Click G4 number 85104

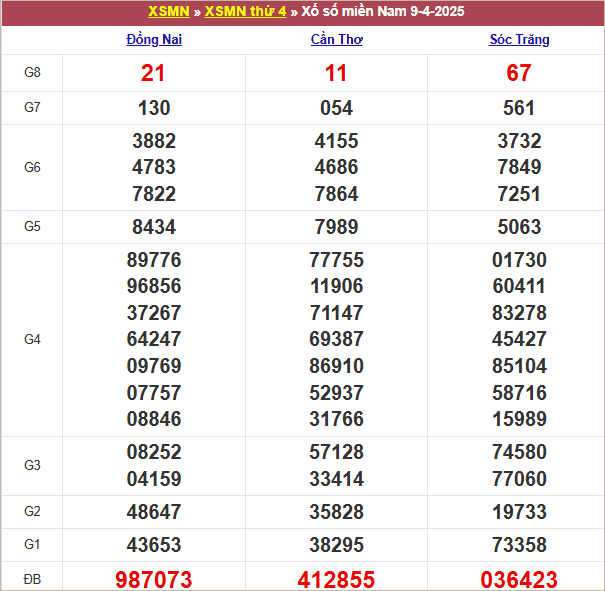pyautogui.click(x=519, y=366)
